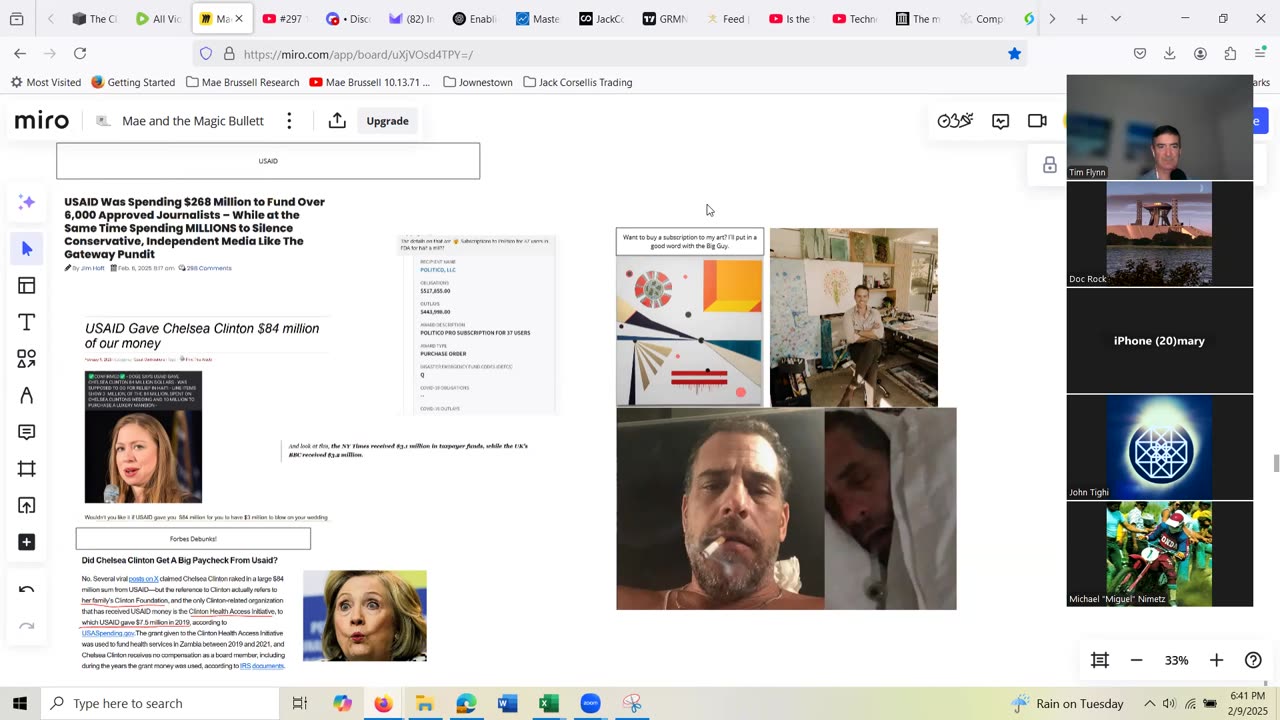The width and height of the screenshot is (1280, 720).
Task: Open the activities timer icon
Action: click(955, 121)
